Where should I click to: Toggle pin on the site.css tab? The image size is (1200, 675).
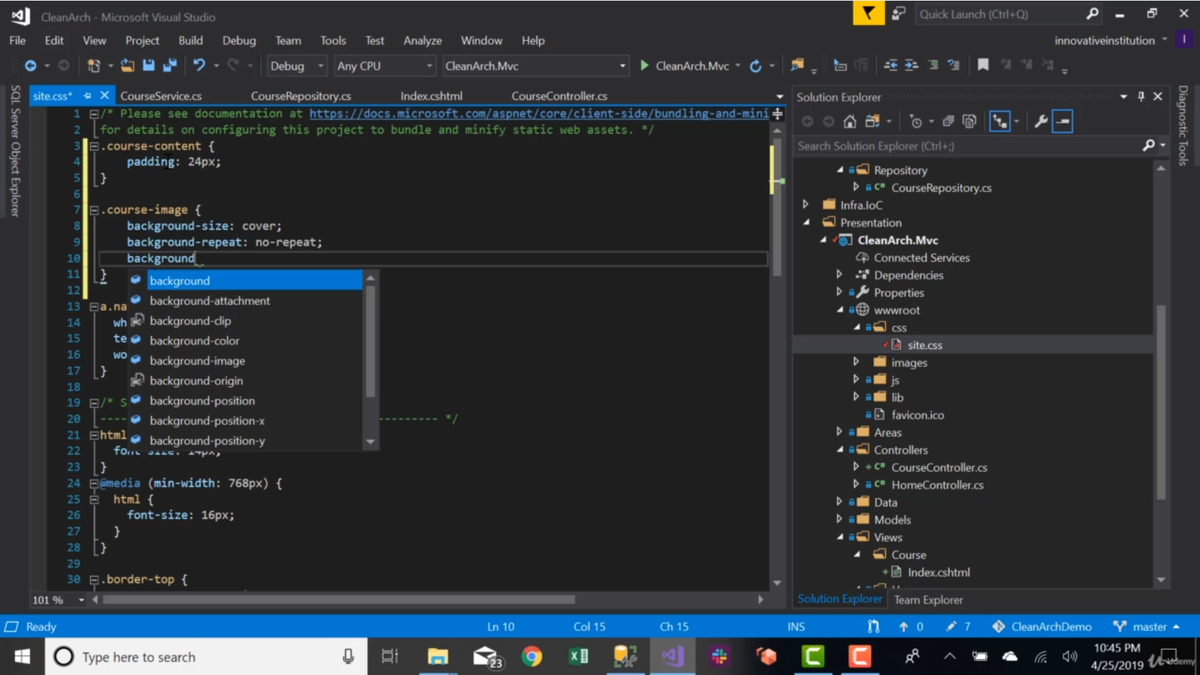(x=87, y=96)
